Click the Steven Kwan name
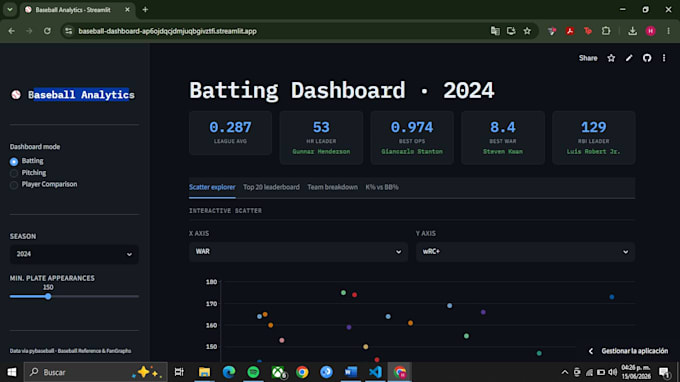Screen dimensions: 680x382 [503, 152]
